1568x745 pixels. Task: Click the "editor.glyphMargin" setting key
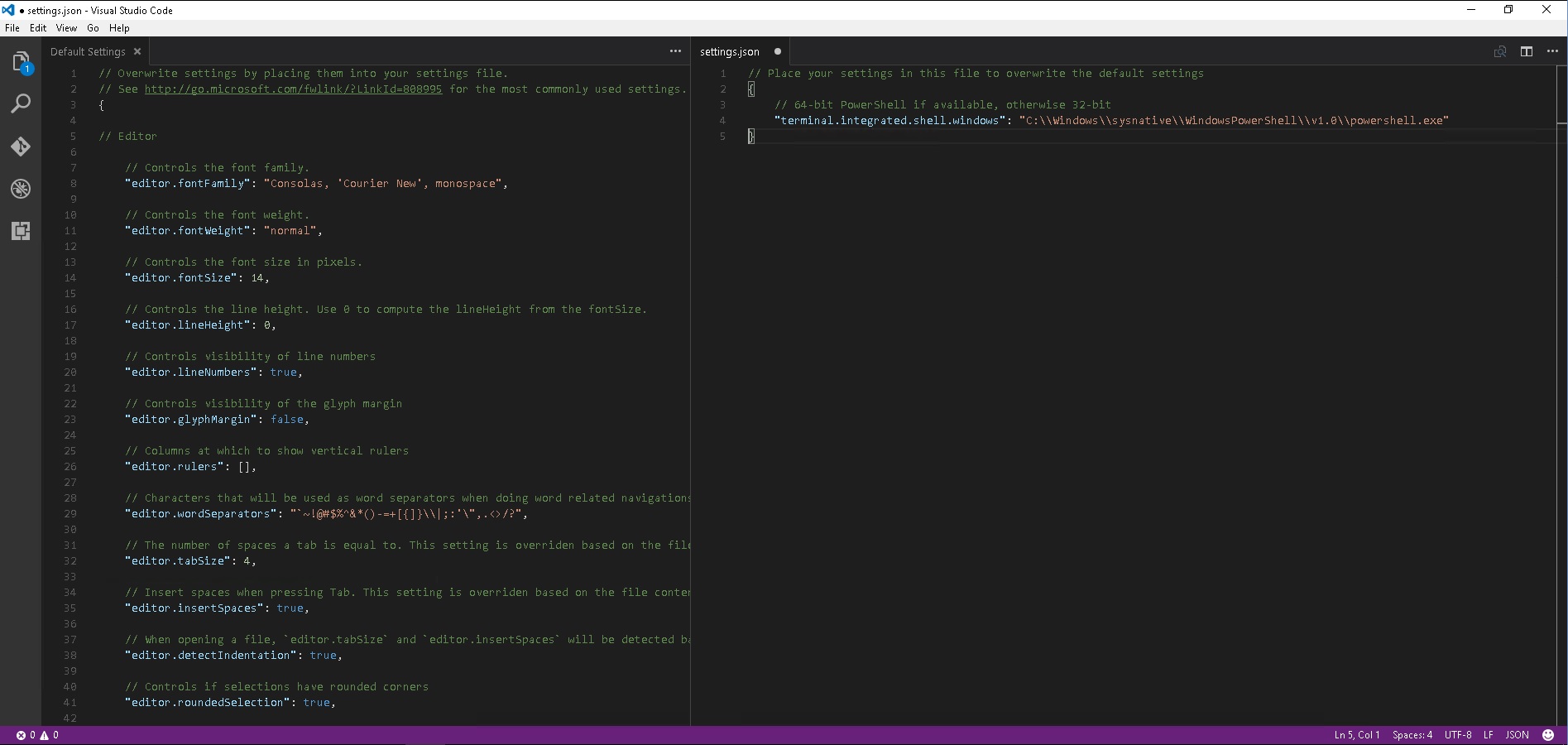click(189, 419)
